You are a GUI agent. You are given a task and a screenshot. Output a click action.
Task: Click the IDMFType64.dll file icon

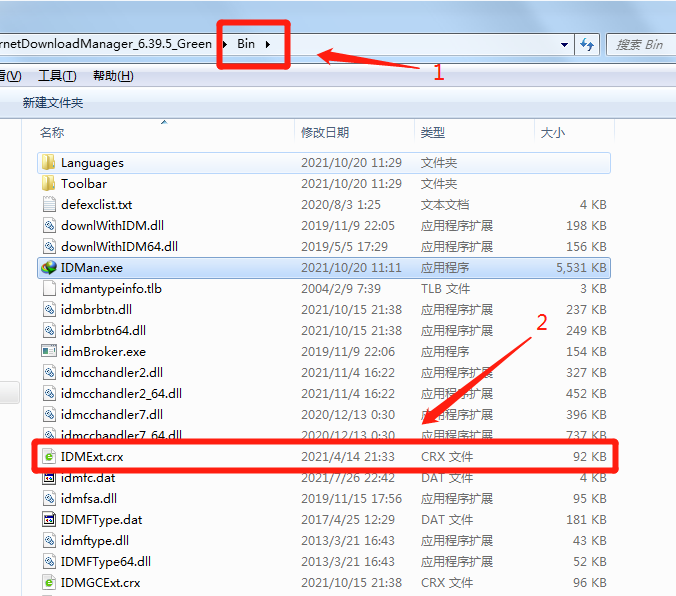tap(49, 561)
